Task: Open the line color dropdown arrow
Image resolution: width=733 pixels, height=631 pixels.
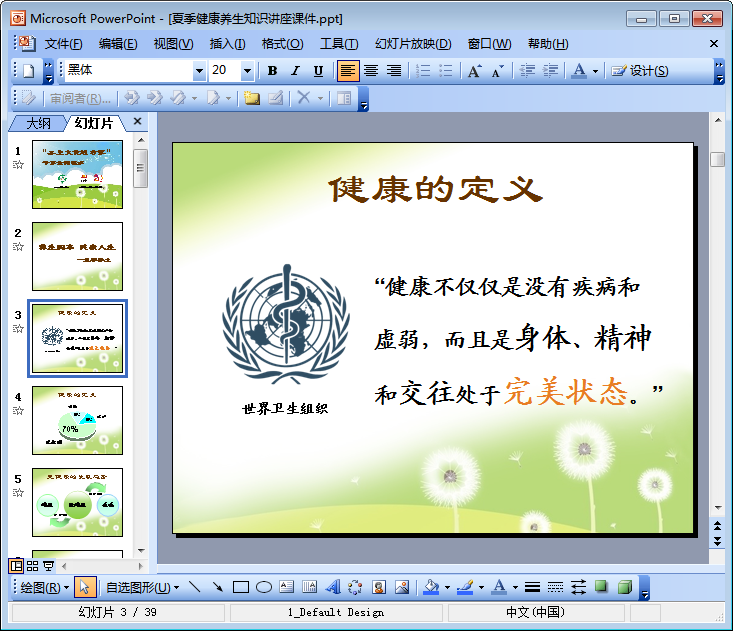Action: (481, 588)
